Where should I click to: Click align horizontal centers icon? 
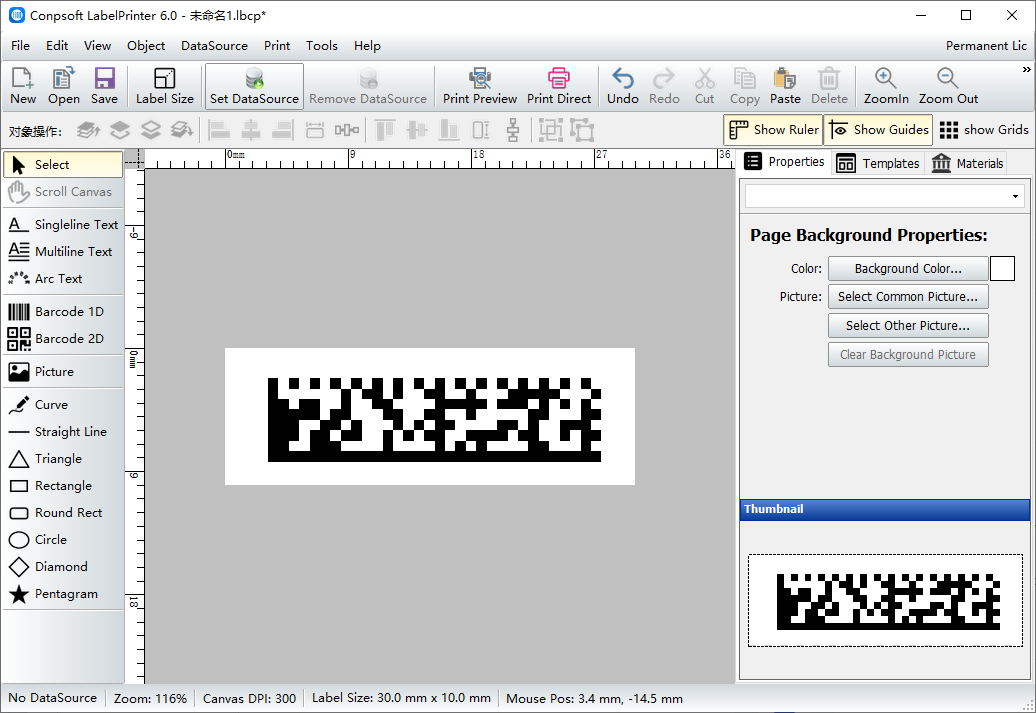pos(250,130)
